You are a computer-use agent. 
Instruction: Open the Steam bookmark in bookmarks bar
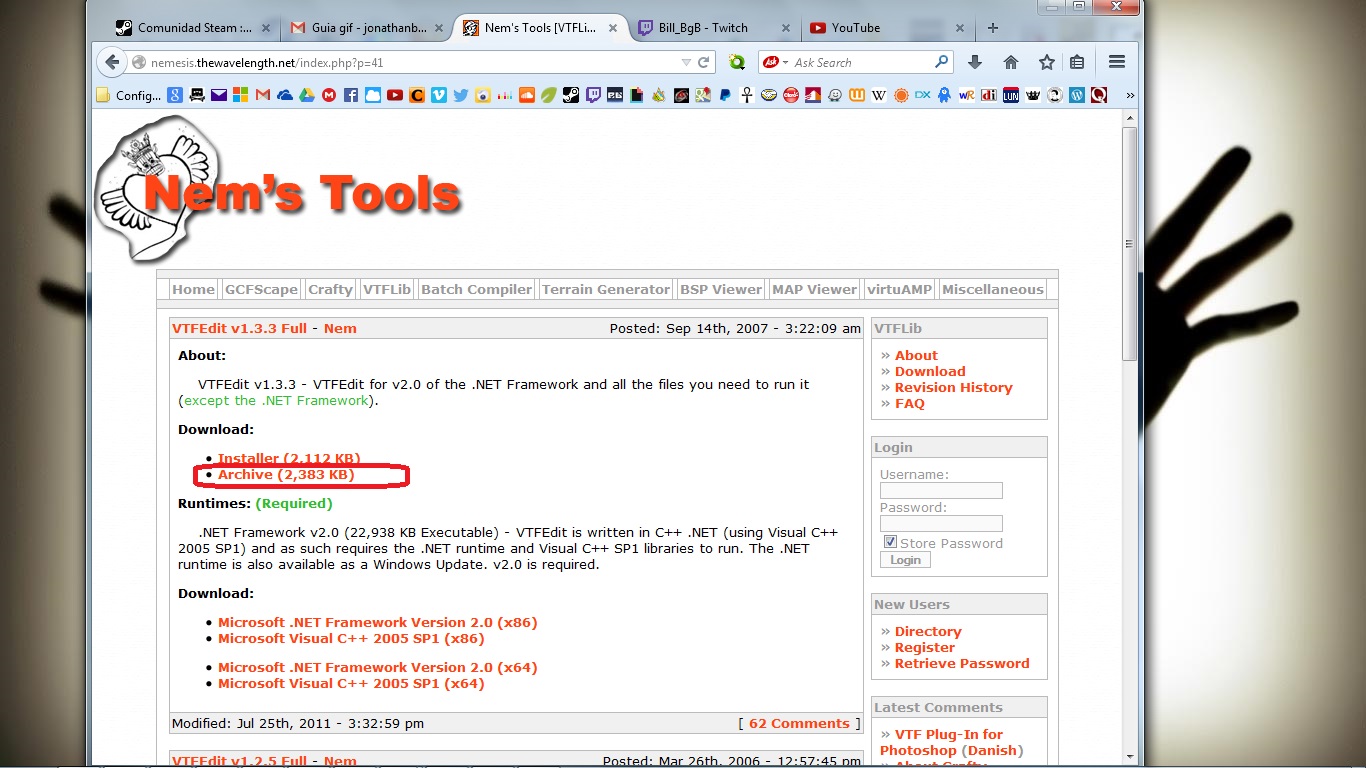click(571, 96)
